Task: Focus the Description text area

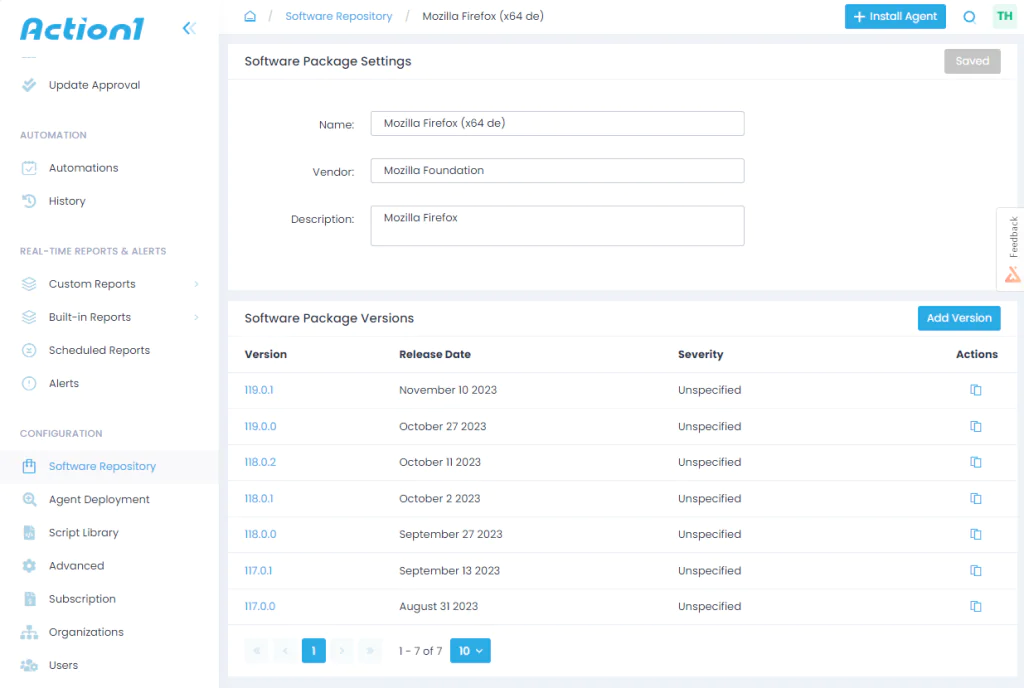Action: click(557, 226)
